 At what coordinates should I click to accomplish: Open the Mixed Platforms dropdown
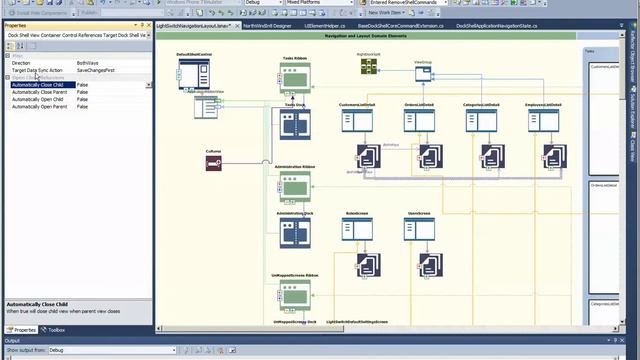tap(351, 2)
